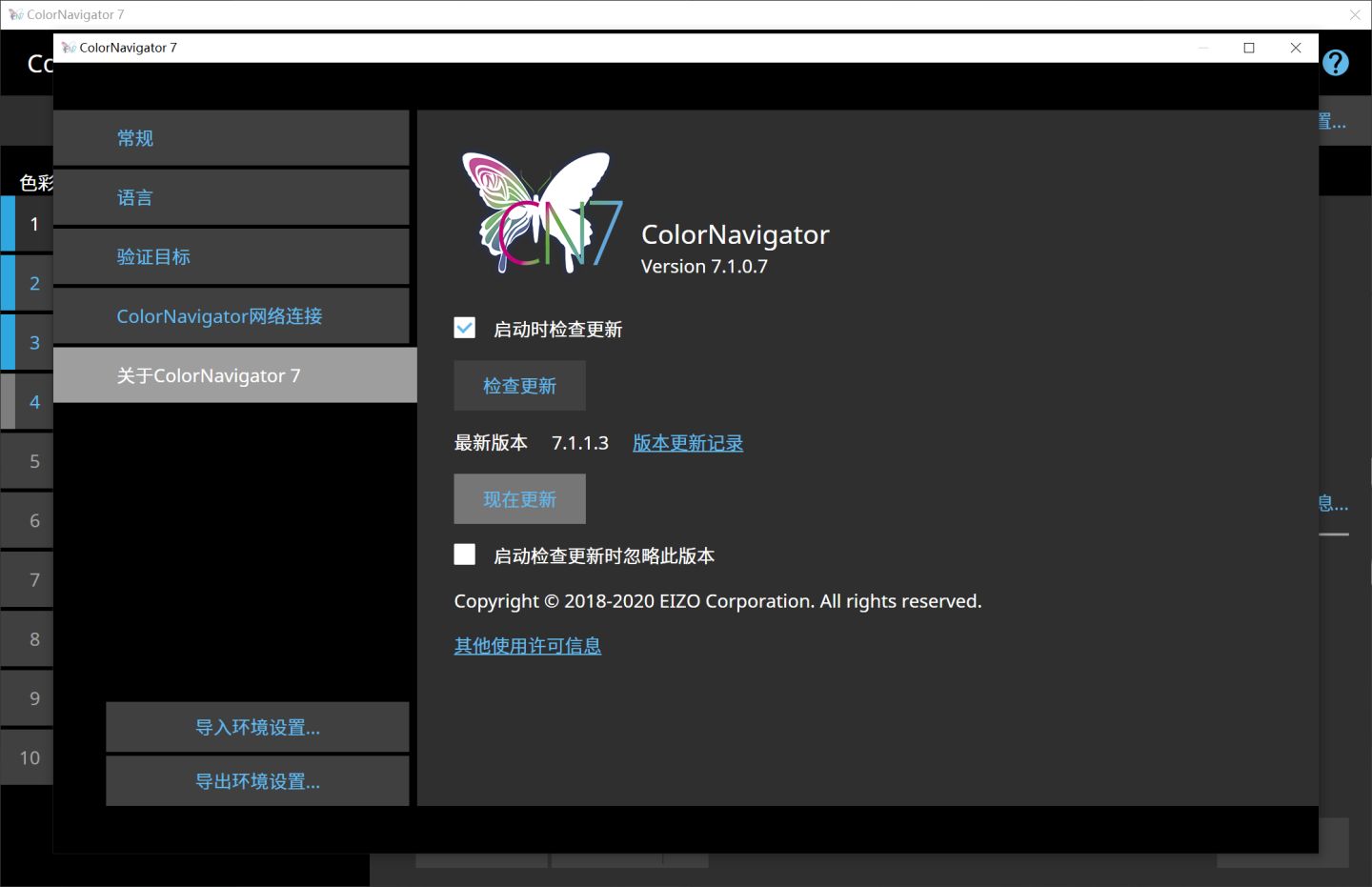Click the blue help question mark icon
The width and height of the screenshot is (1372, 887).
(x=1336, y=63)
